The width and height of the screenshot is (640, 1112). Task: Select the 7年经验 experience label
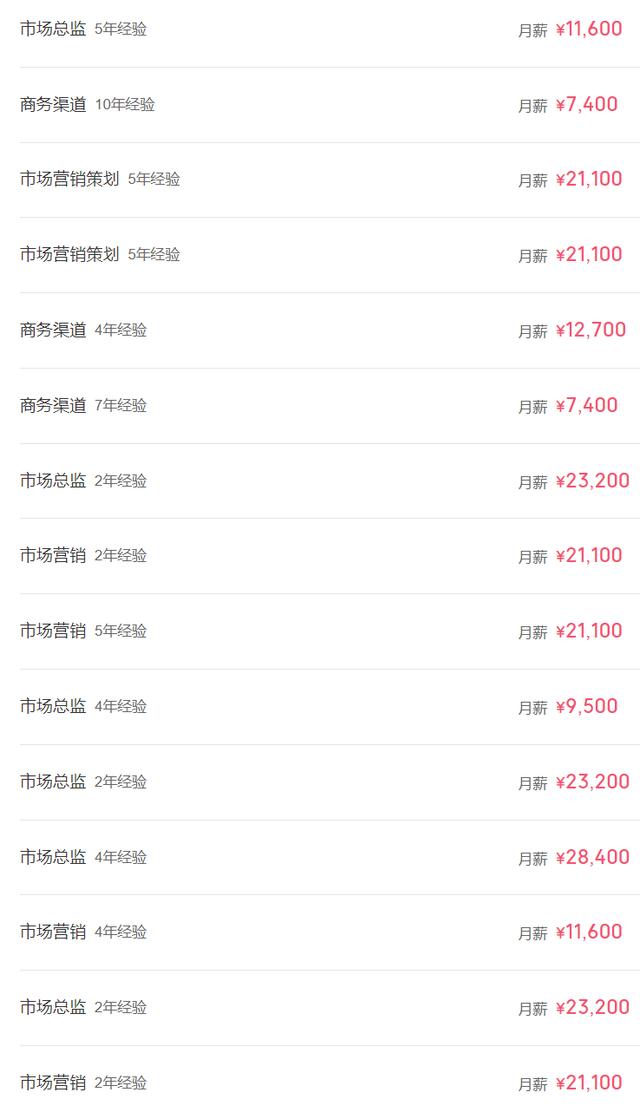coord(121,406)
